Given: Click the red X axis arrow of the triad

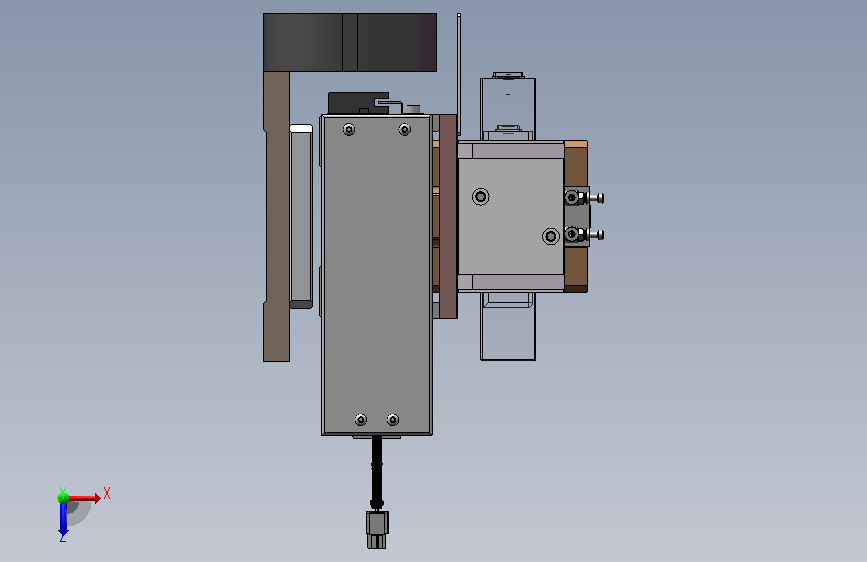Looking at the screenshot, I should pos(84,498).
